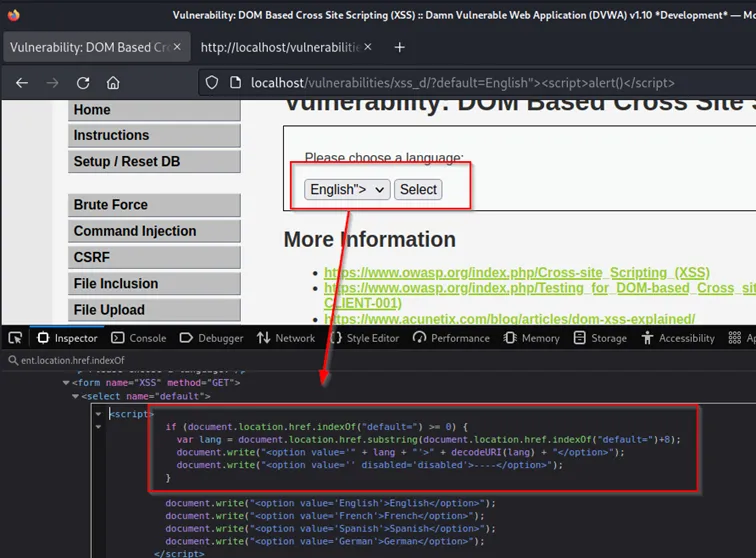The image size is (756, 558).
Task: Open the language select dropdown
Action: tap(347, 189)
